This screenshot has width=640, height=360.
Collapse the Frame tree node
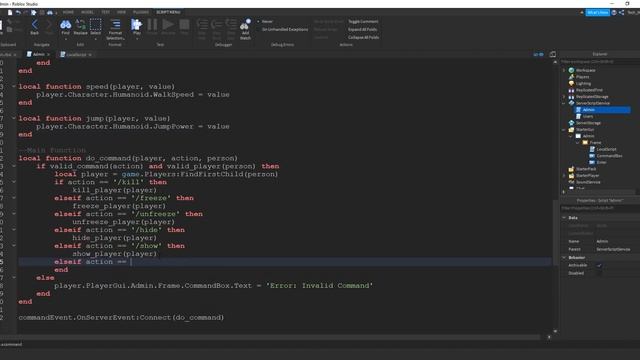click(578, 142)
